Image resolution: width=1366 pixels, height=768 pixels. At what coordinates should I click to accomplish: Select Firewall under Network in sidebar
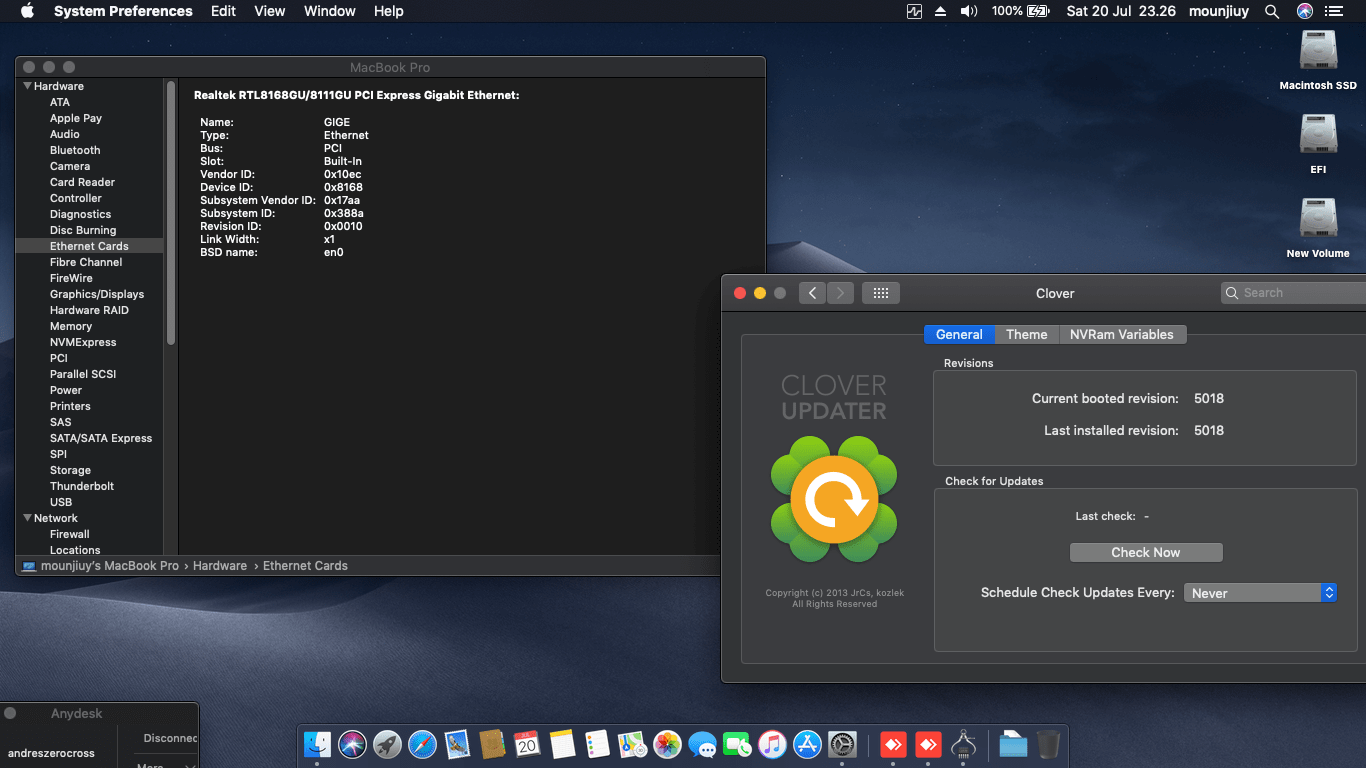tap(70, 534)
